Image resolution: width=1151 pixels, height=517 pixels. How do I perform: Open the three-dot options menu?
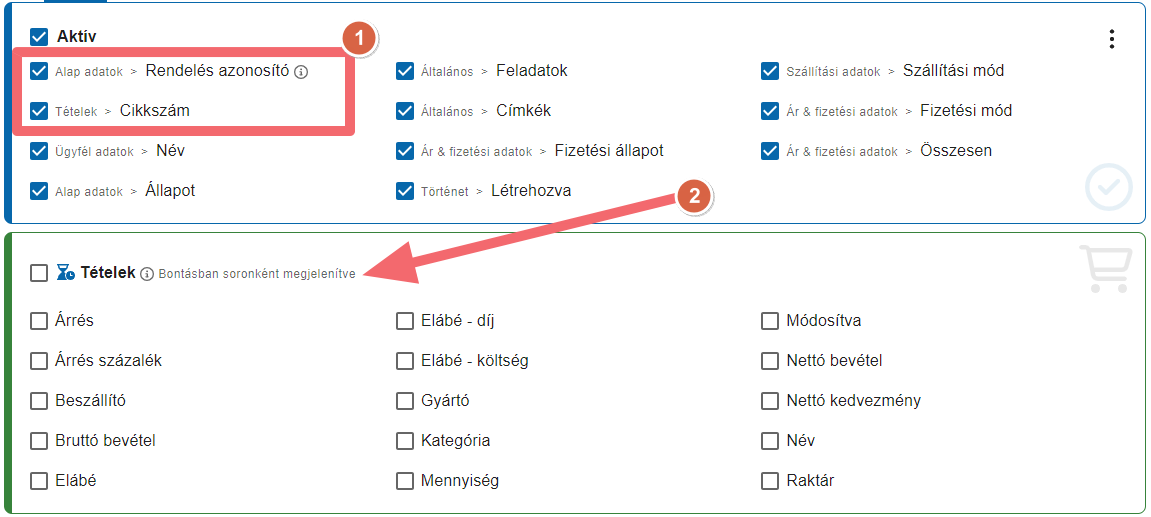point(1112,39)
